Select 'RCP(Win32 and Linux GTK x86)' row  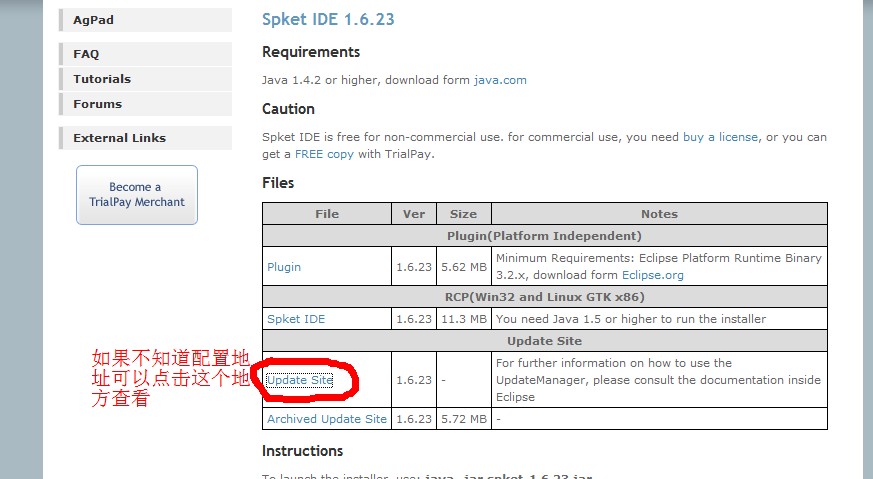[x=545, y=297]
